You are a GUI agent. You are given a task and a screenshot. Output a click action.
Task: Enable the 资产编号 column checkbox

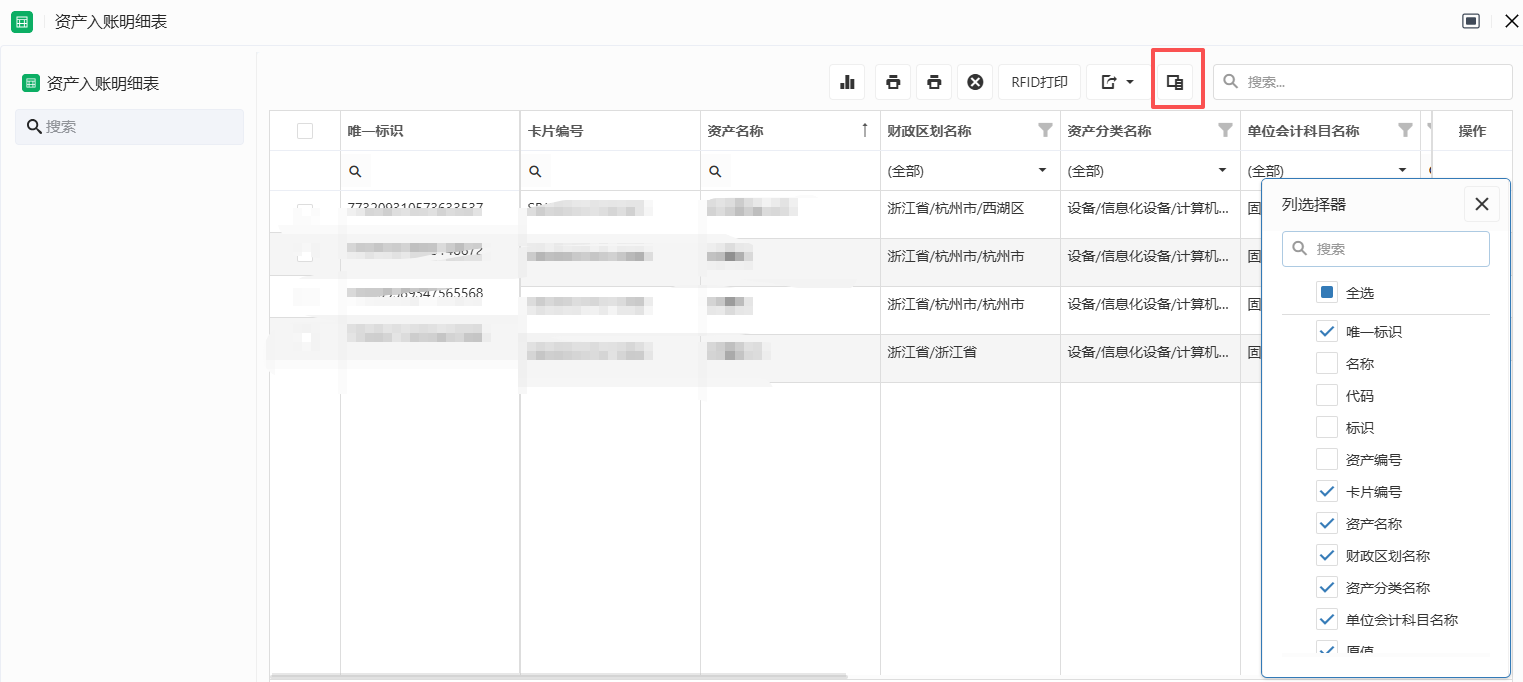1327,460
